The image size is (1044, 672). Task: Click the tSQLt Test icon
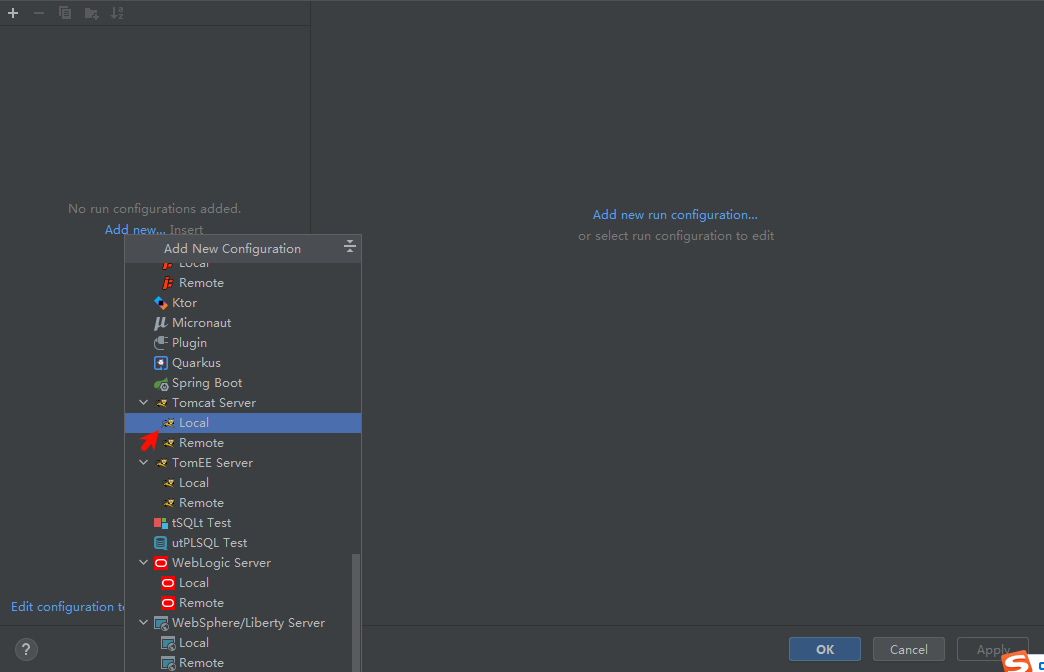point(160,523)
